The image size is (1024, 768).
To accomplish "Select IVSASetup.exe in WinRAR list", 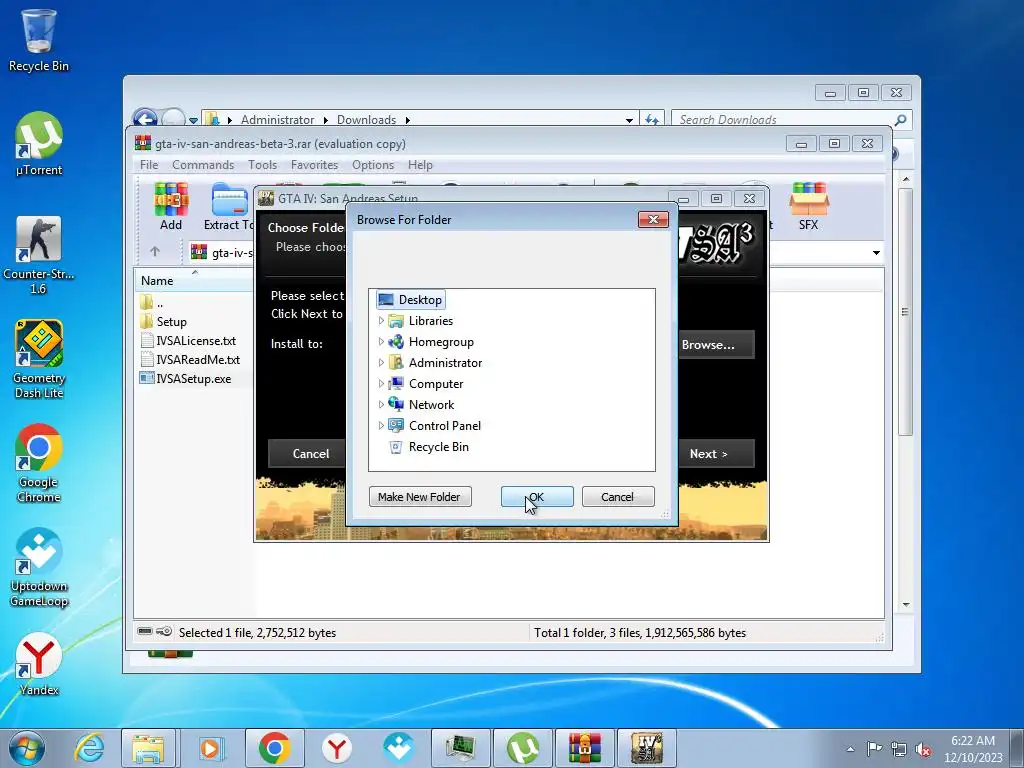I will pyautogui.click(x=185, y=379).
